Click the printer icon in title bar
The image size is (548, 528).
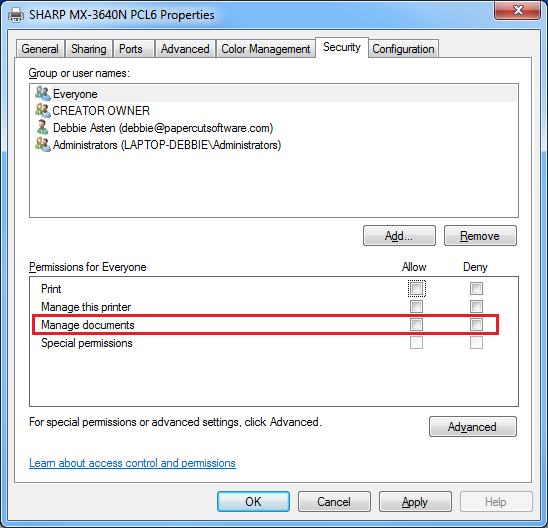tap(16, 15)
